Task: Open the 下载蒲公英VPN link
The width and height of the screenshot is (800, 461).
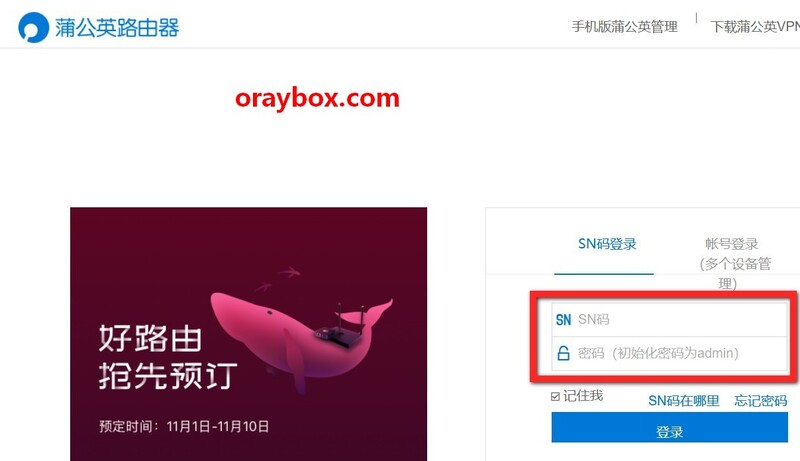Action: pos(755,27)
